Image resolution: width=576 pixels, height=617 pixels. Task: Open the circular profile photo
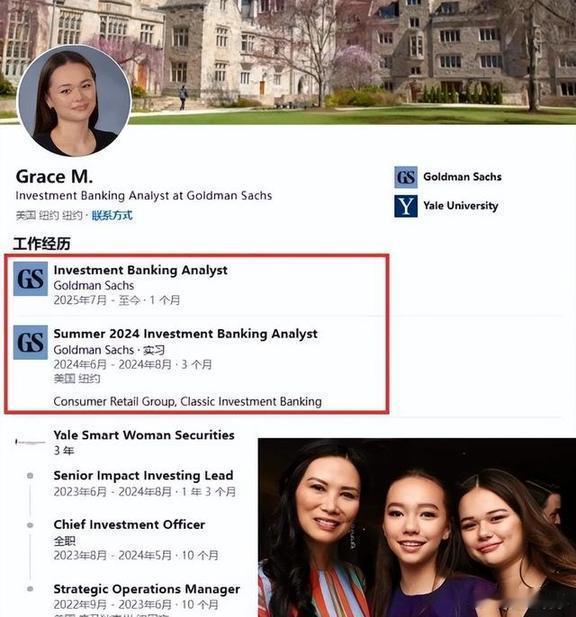tap(74, 101)
